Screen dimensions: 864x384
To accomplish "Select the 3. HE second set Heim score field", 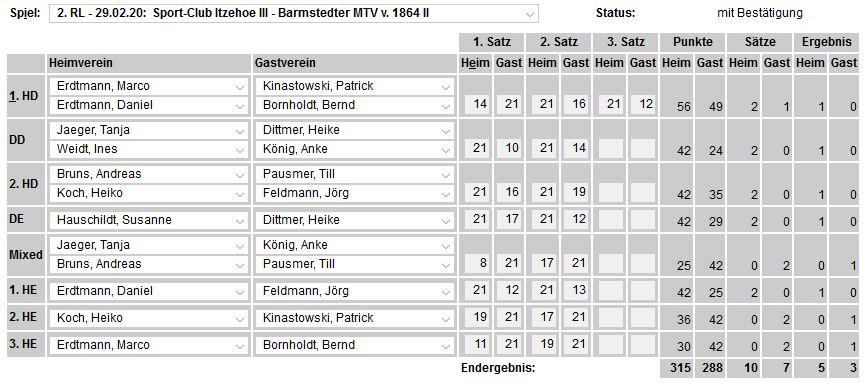I will 543,344.
